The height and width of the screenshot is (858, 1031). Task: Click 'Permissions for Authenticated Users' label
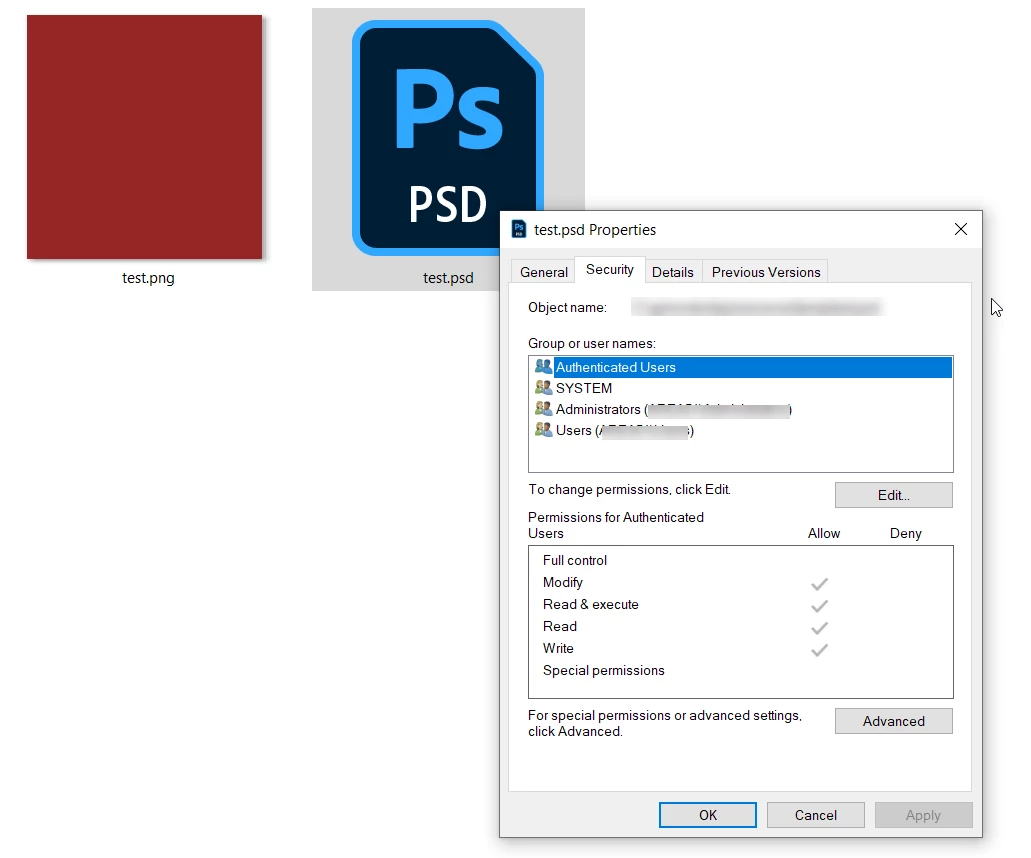point(615,525)
